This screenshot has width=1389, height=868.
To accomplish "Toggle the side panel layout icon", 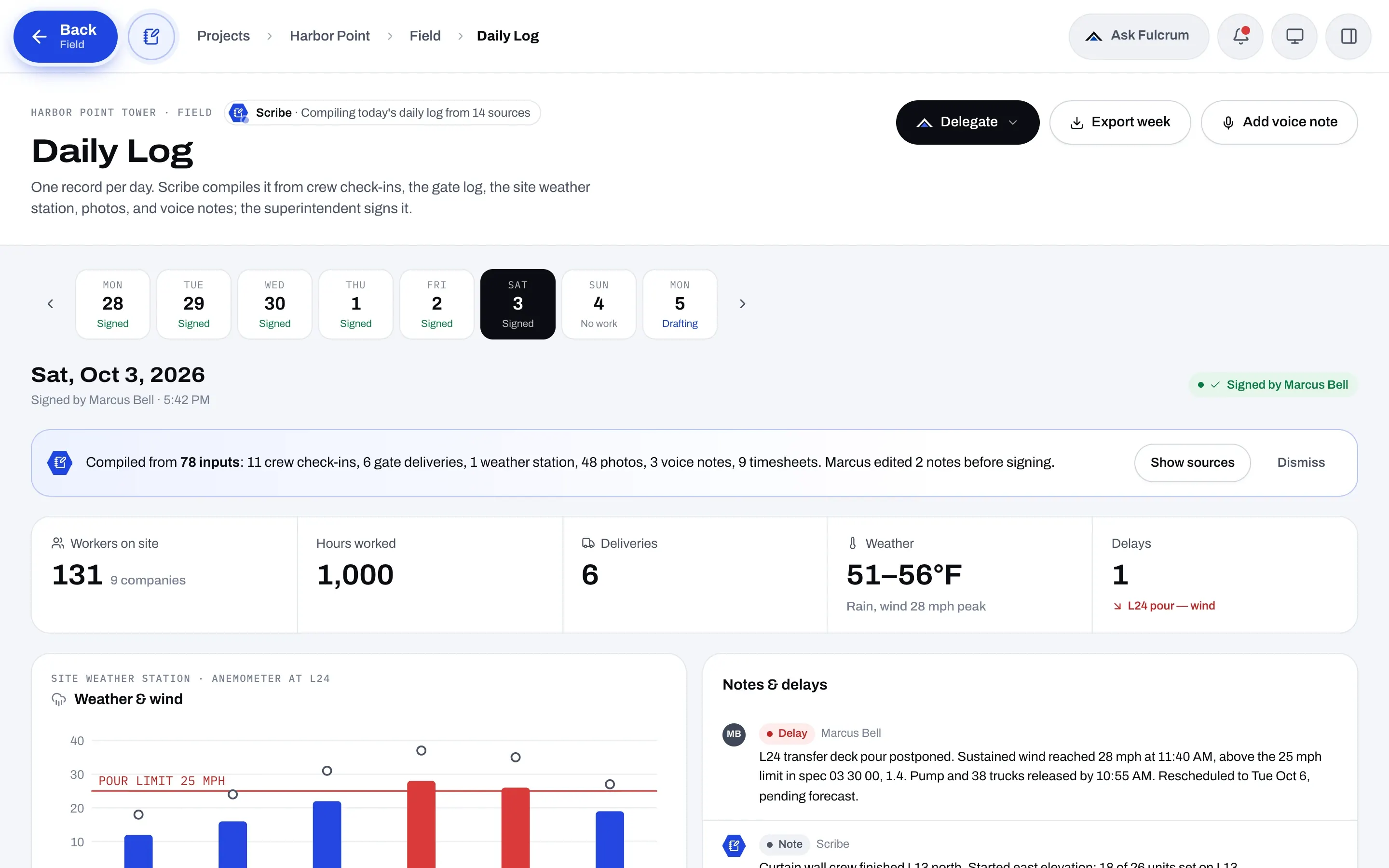I will coord(1348,36).
